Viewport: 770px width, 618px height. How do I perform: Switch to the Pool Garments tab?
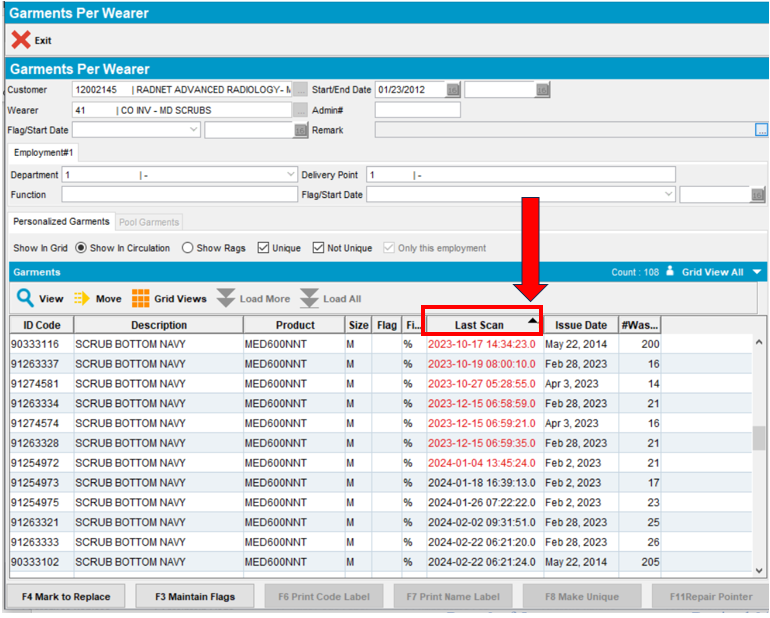pos(149,221)
